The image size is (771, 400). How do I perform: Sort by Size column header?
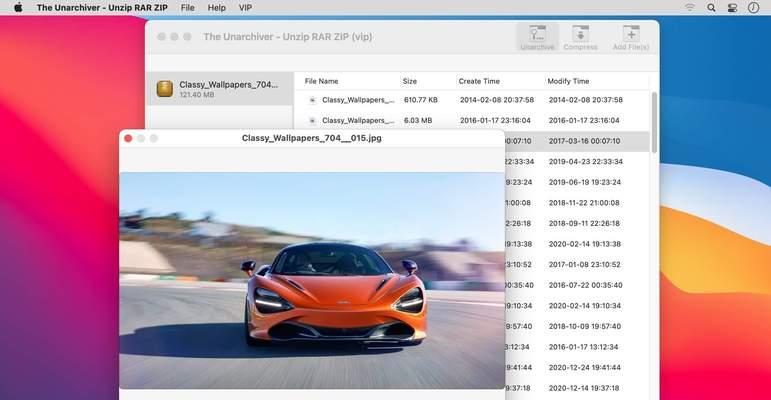[x=410, y=81]
